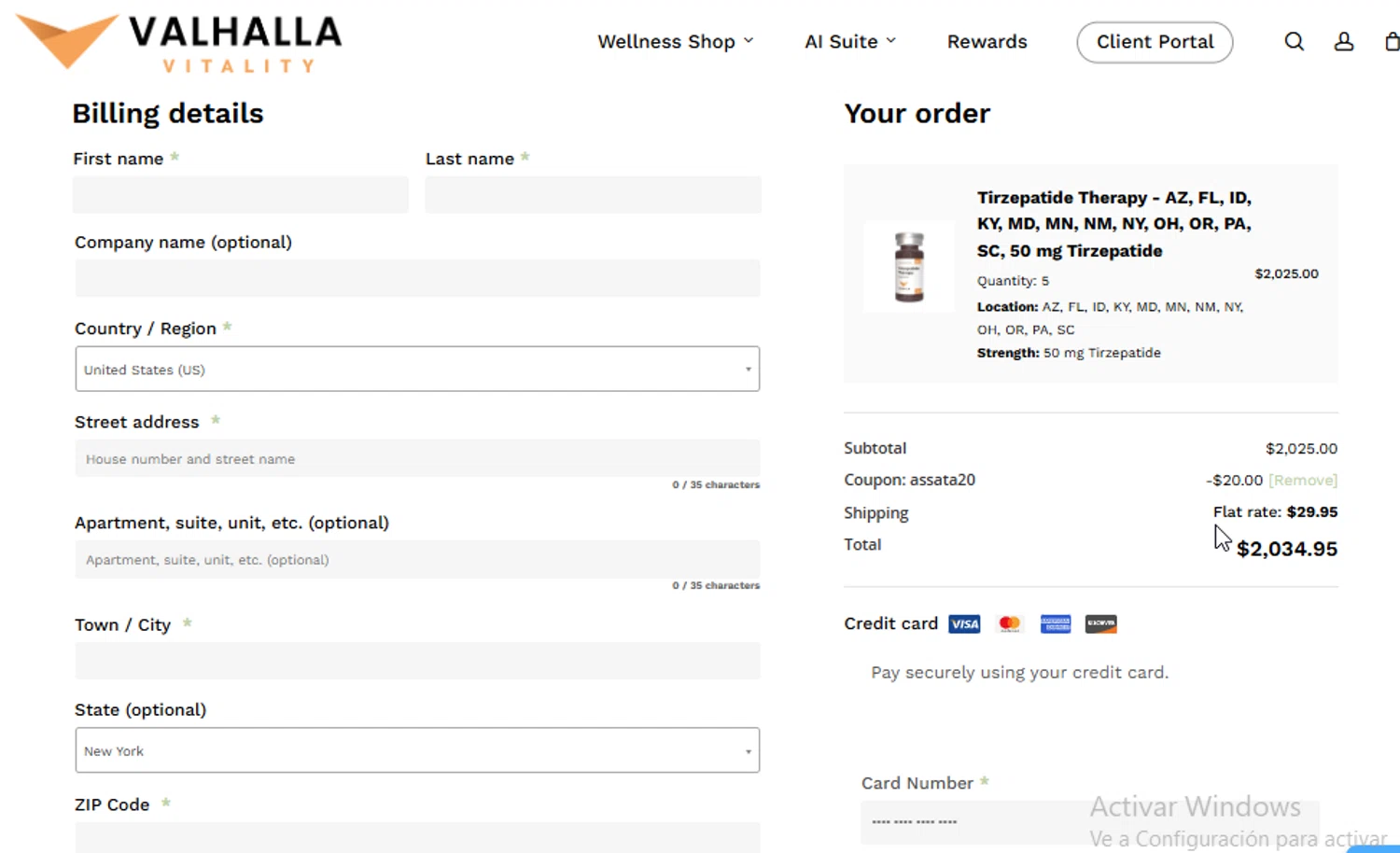Image resolution: width=1400 pixels, height=853 pixels.
Task: Click the Valhalla Vitality logo
Action: coord(179,42)
